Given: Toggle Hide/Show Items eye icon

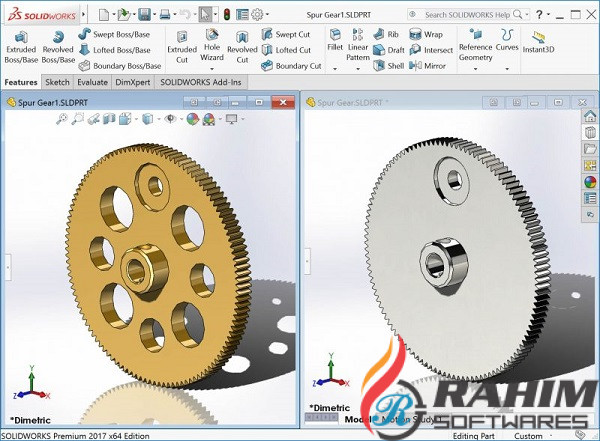Looking at the screenshot, I should pyautogui.click(x=170, y=119).
